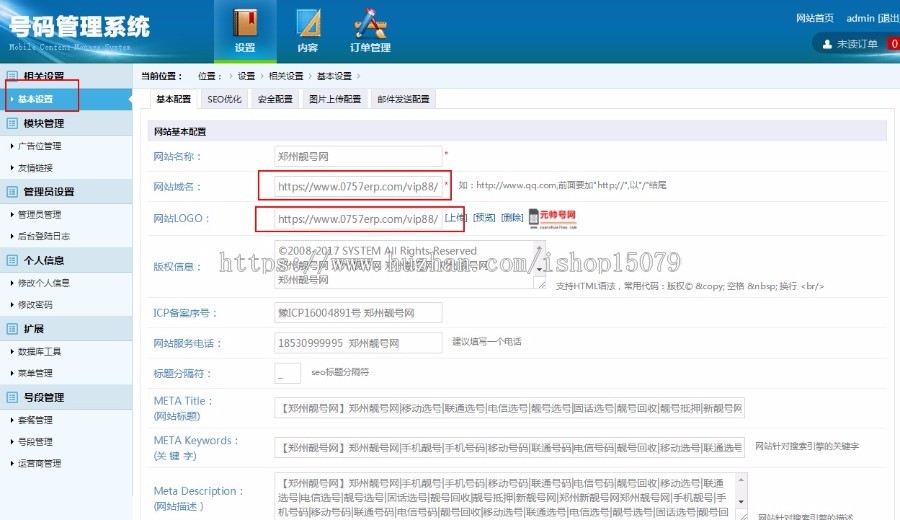Click into the 版权信息 text area
The width and height of the screenshot is (900, 520).
(405, 265)
